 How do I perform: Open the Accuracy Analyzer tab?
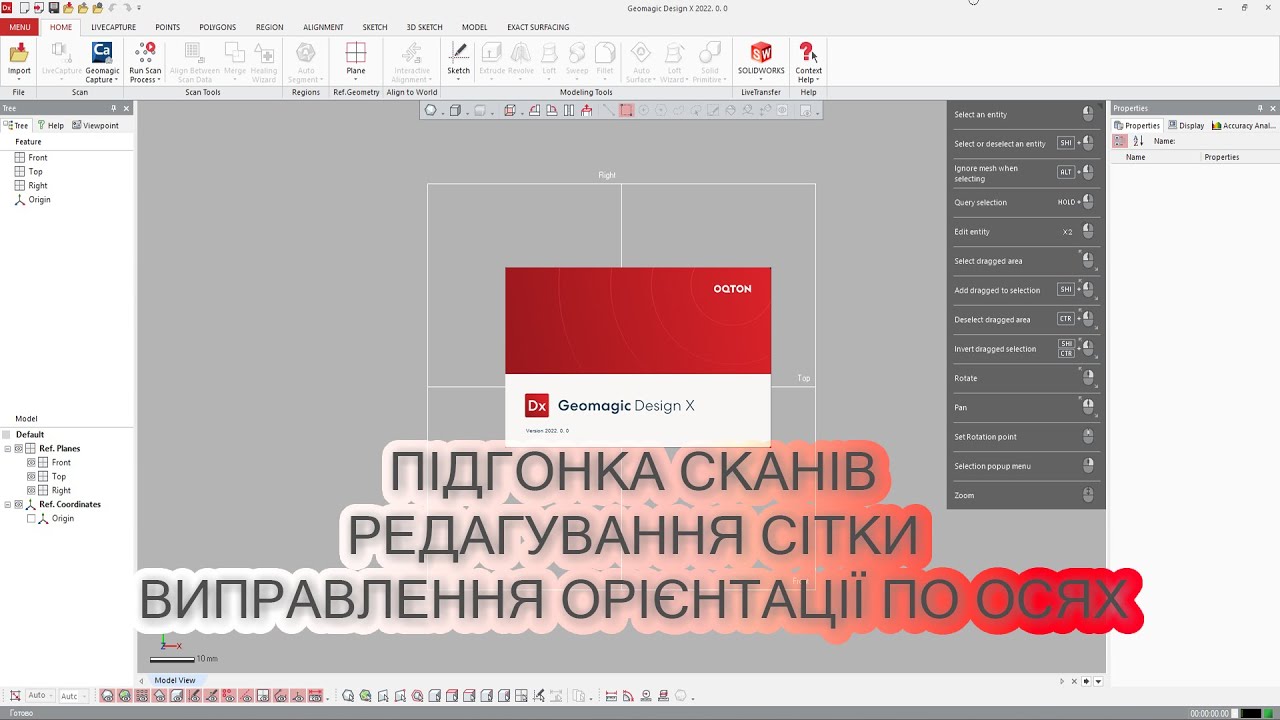1242,125
